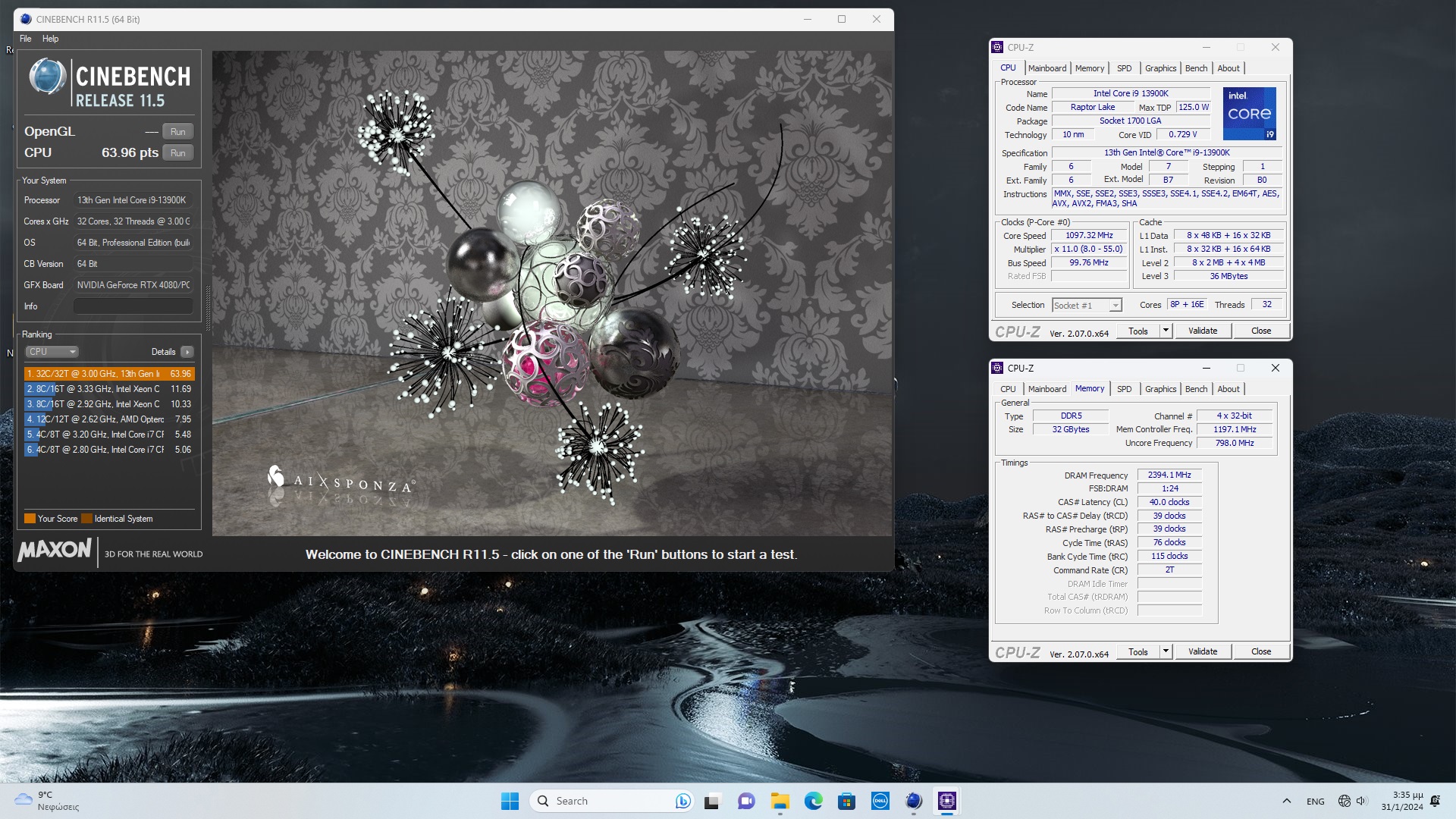Screen dimensions: 1456x819
Task: Open File Explorer from the taskbar
Action: pos(780,801)
